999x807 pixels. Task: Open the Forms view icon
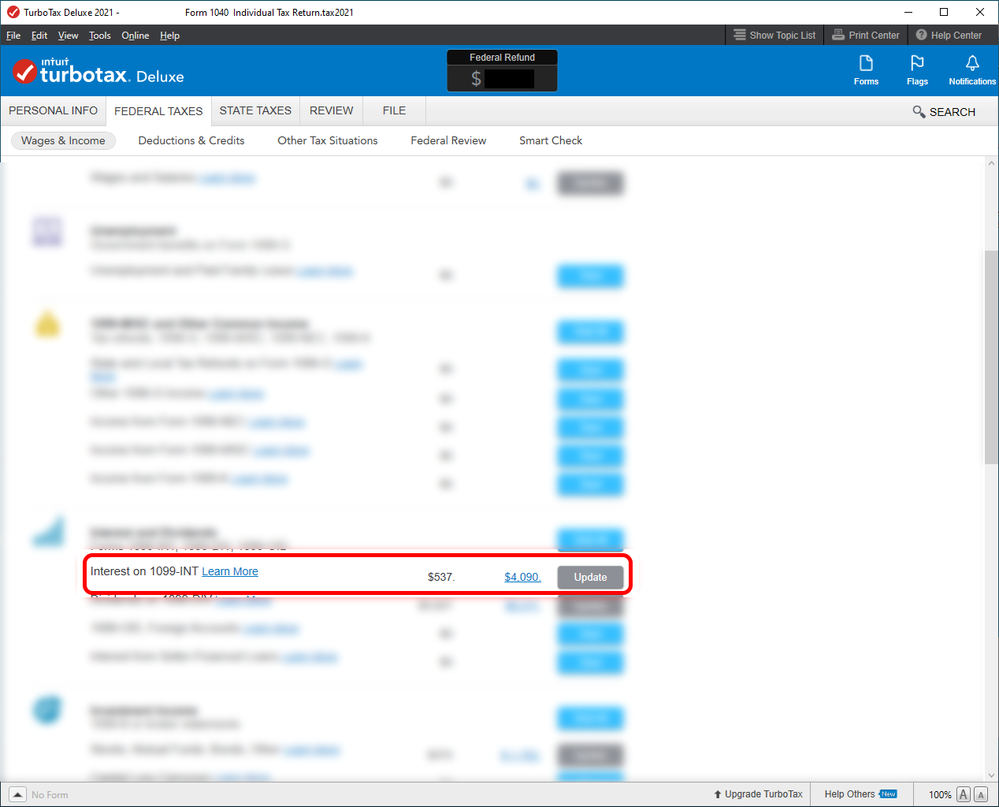pyautogui.click(x=866, y=70)
